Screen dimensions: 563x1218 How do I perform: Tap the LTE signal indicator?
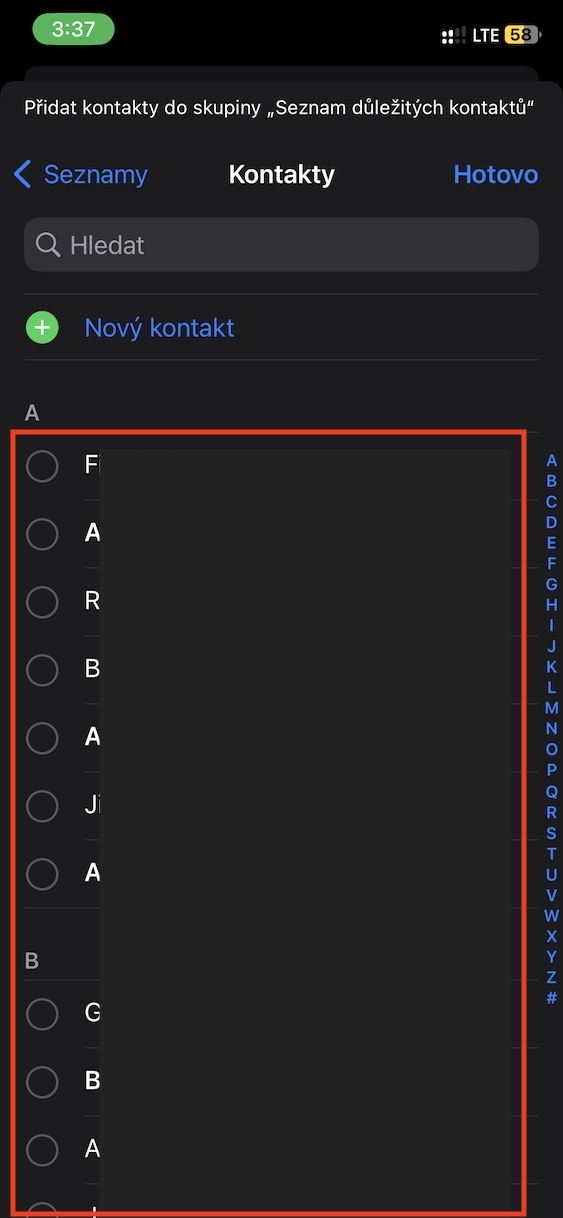pyautogui.click(x=486, y=35)
